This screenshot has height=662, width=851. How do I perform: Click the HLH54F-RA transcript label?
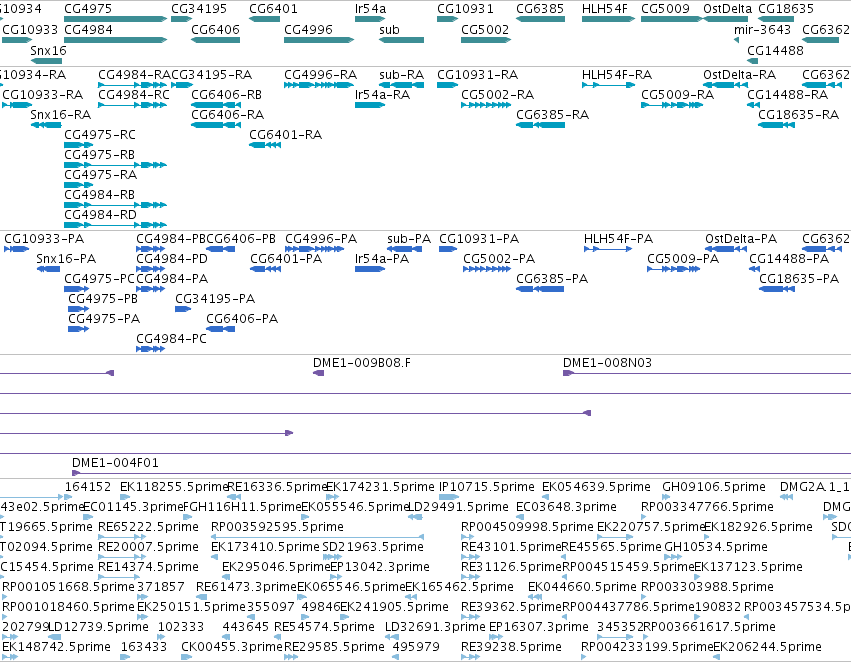(x=617, y=74)
